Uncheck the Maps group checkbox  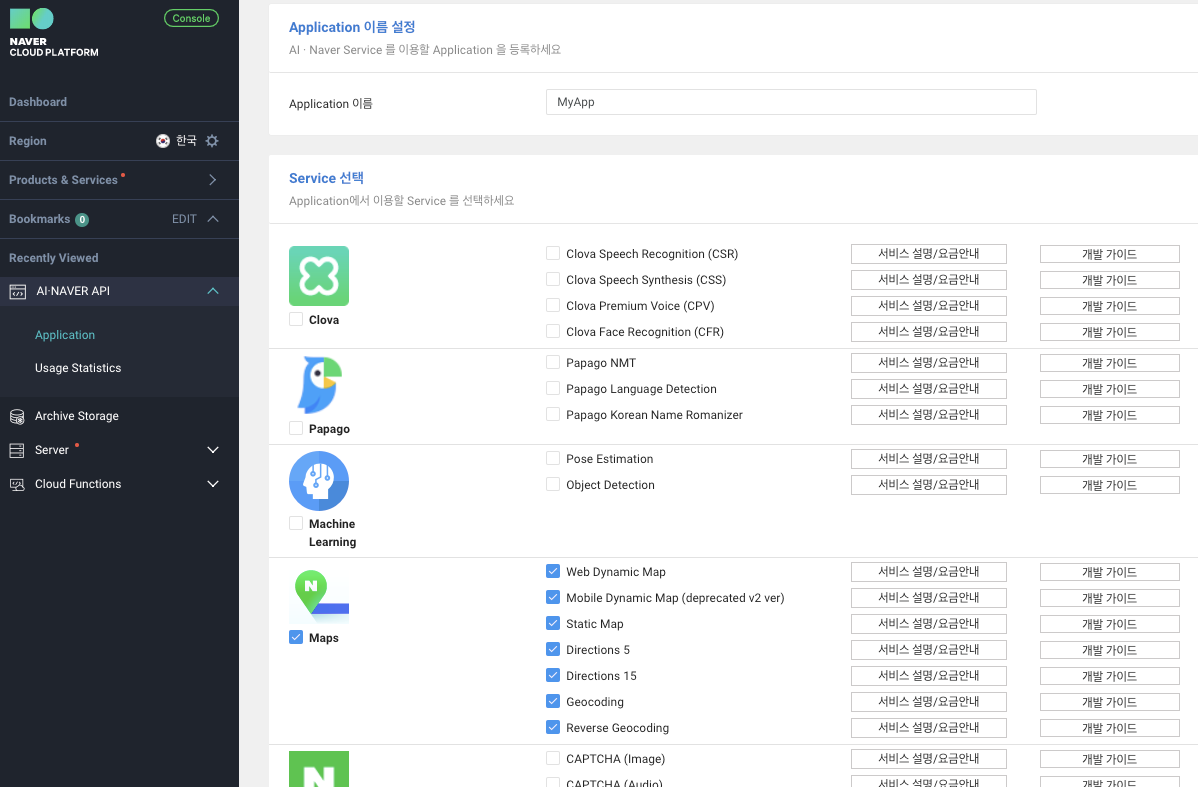coord(296,637)
